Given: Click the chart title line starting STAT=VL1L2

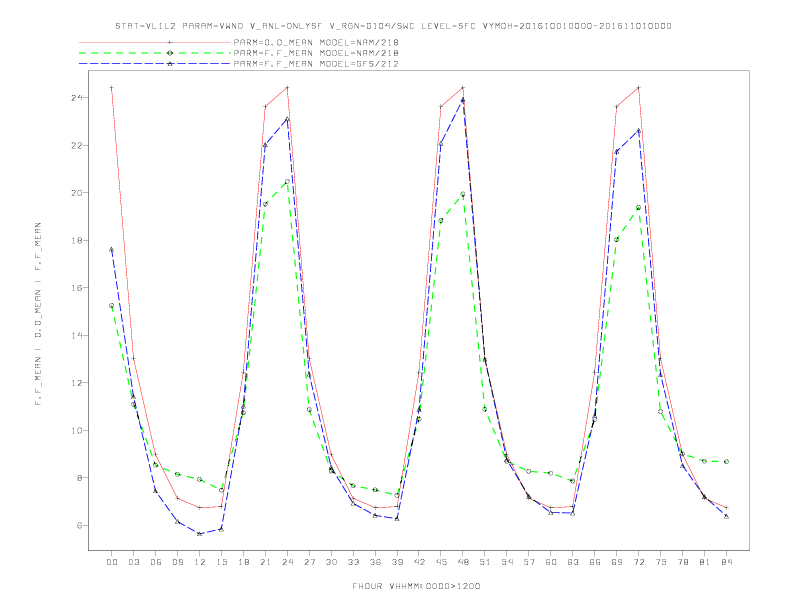Looking at the screenshot, I should [x=393, y=26].
